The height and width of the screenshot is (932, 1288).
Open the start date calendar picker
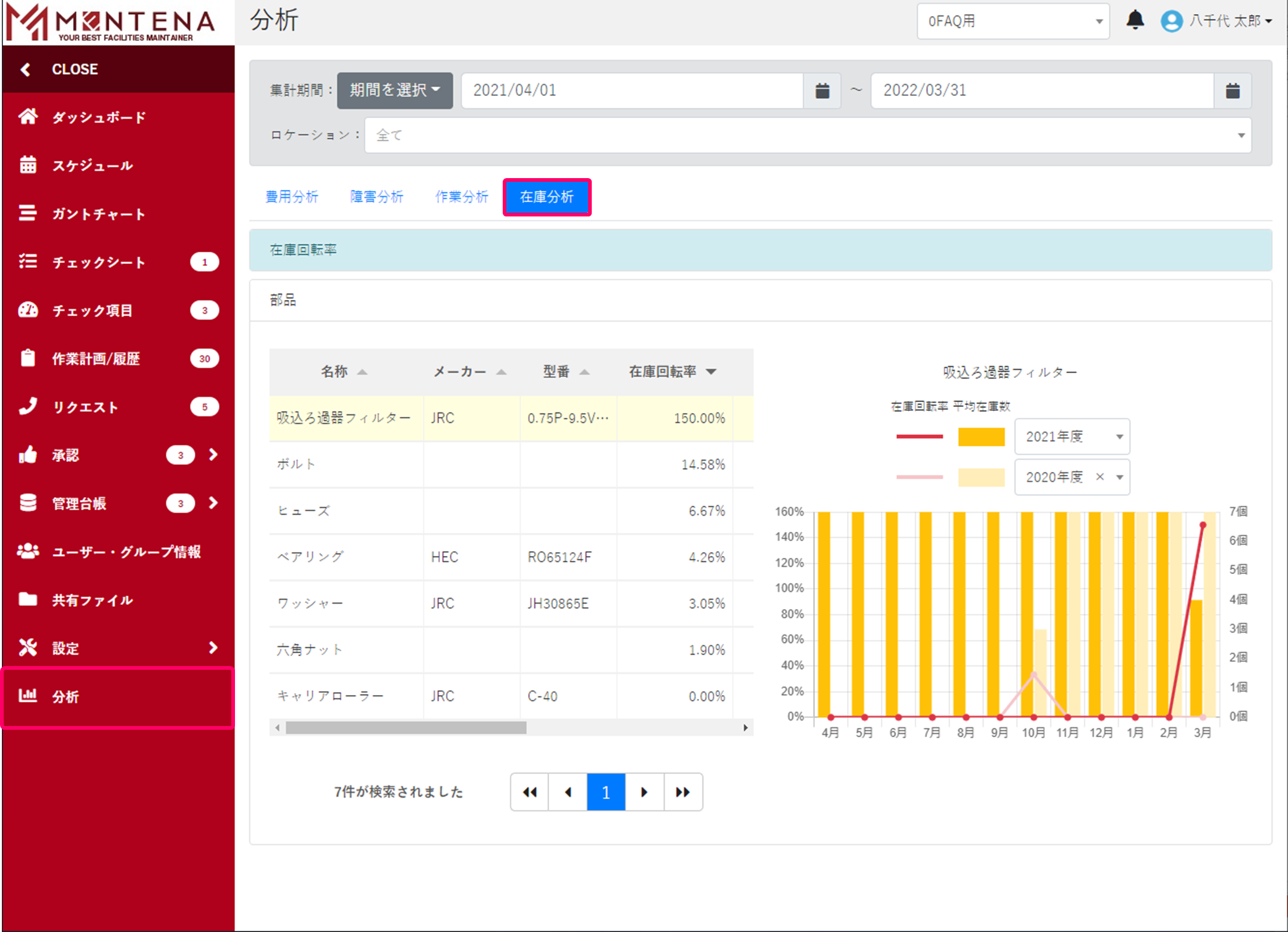822,91
